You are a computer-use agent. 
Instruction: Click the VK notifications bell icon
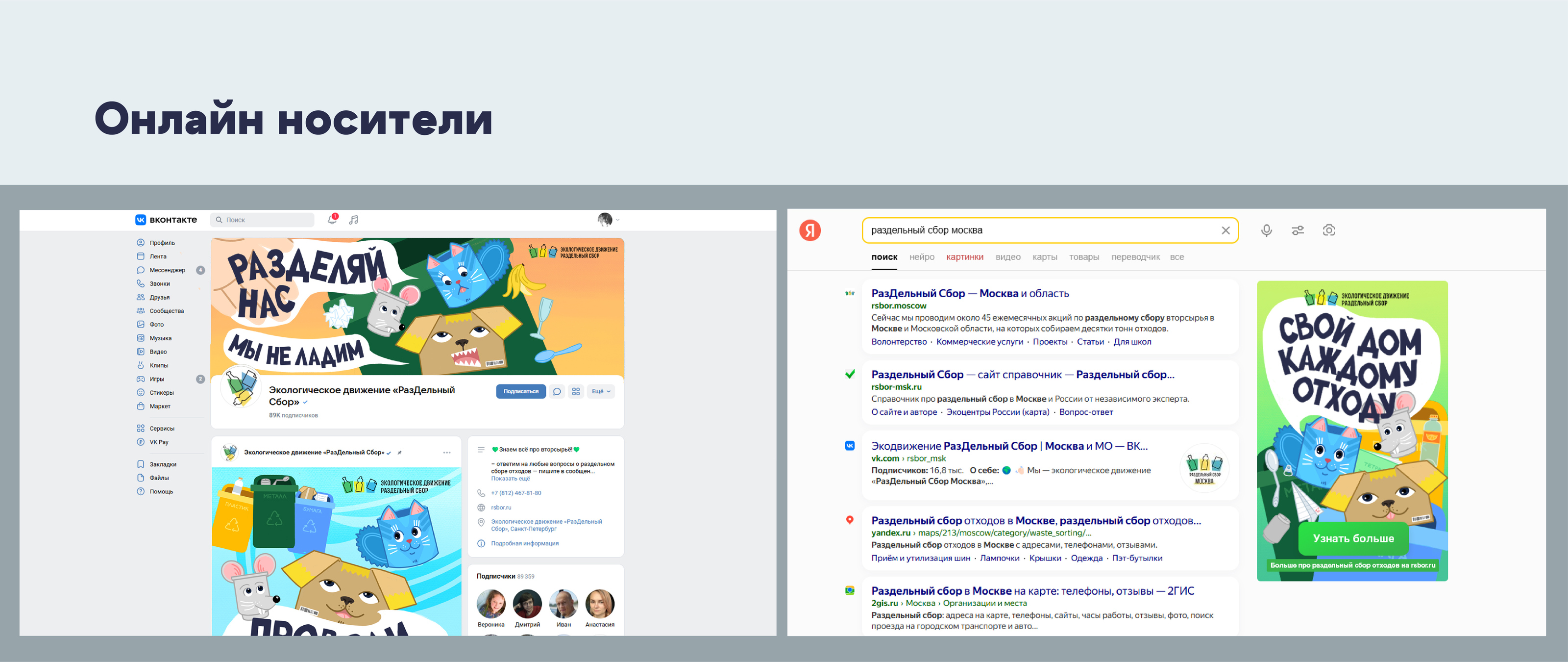332,219
